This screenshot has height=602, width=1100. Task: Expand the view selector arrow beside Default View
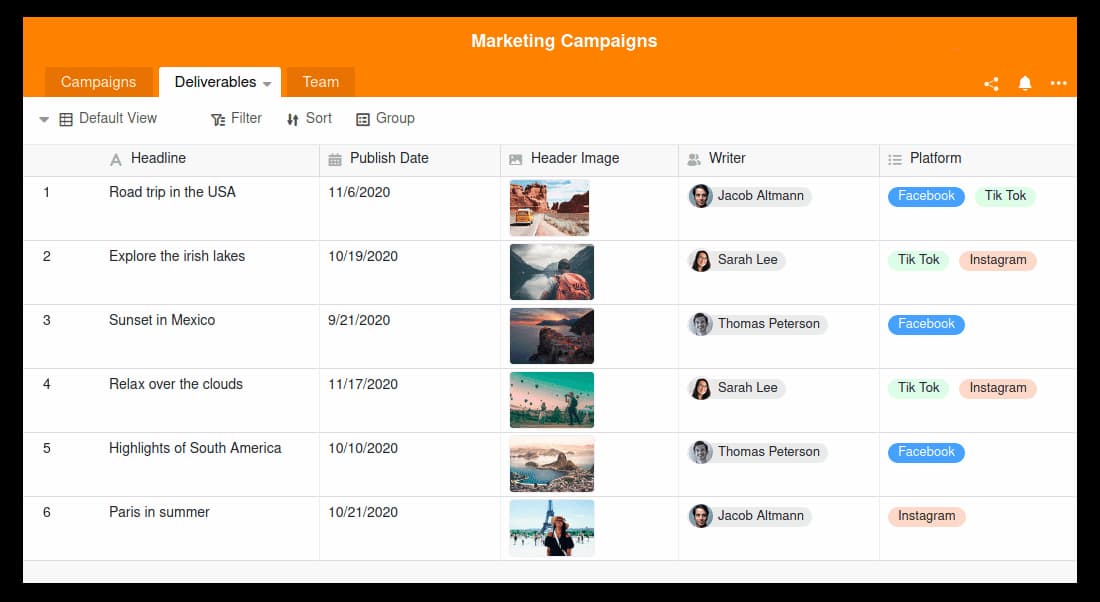[44, 119]
